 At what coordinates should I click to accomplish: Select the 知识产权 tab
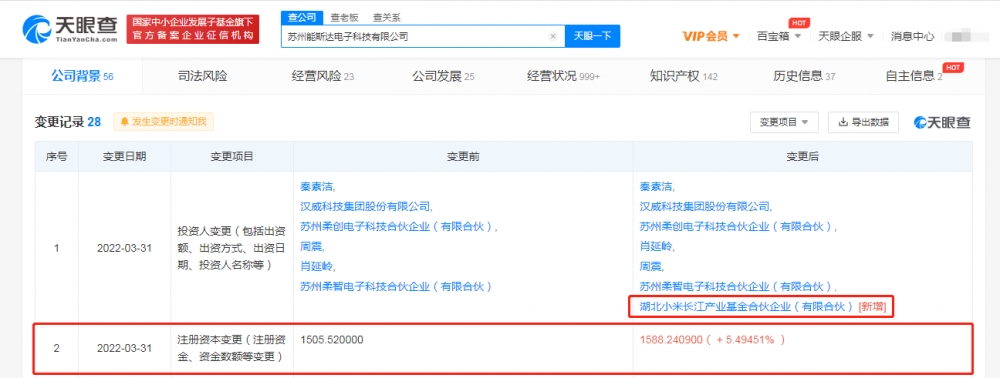684,76
